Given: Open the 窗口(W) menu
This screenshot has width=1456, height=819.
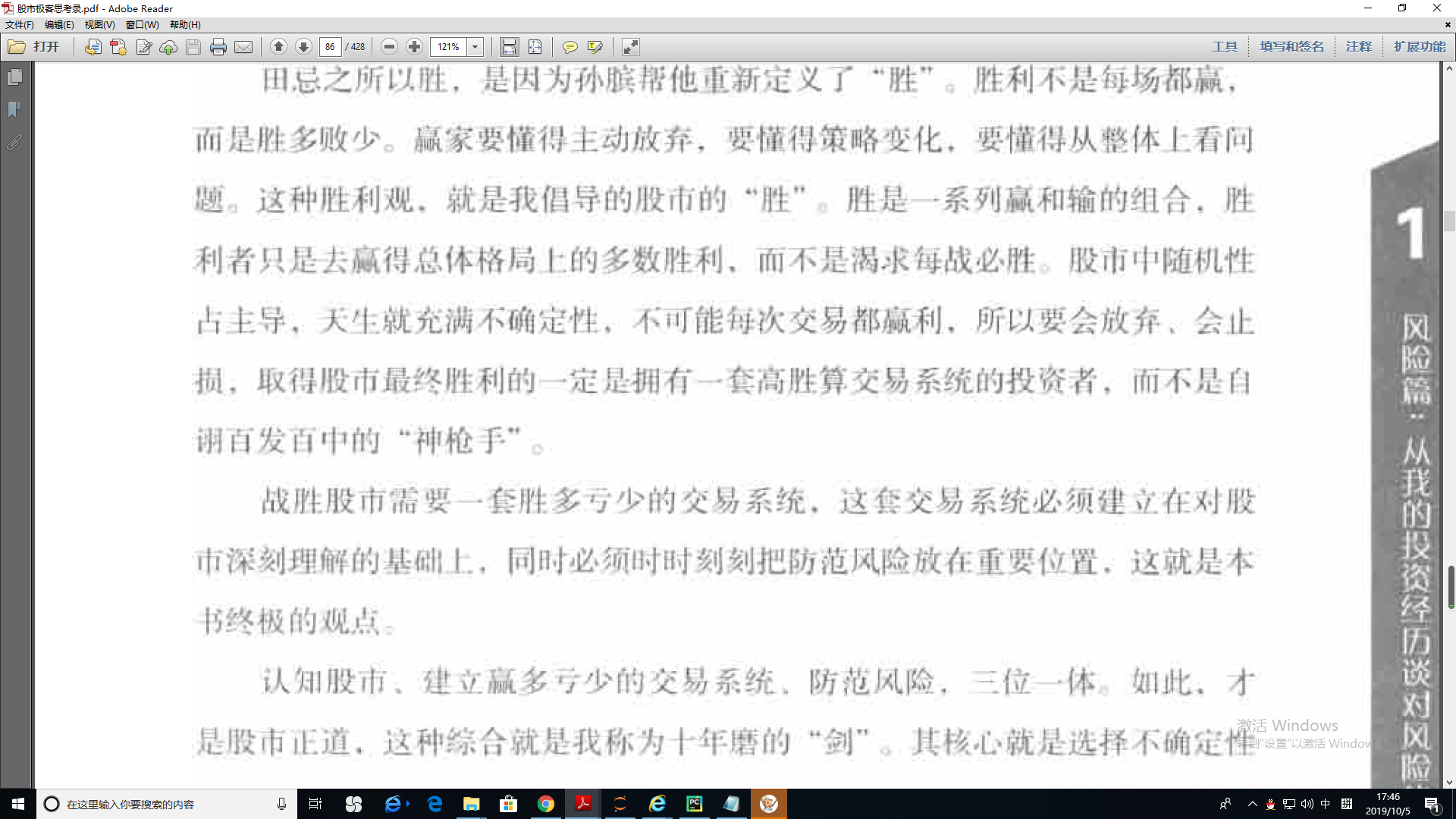Looking at the screenshot, I should [142, 25].
